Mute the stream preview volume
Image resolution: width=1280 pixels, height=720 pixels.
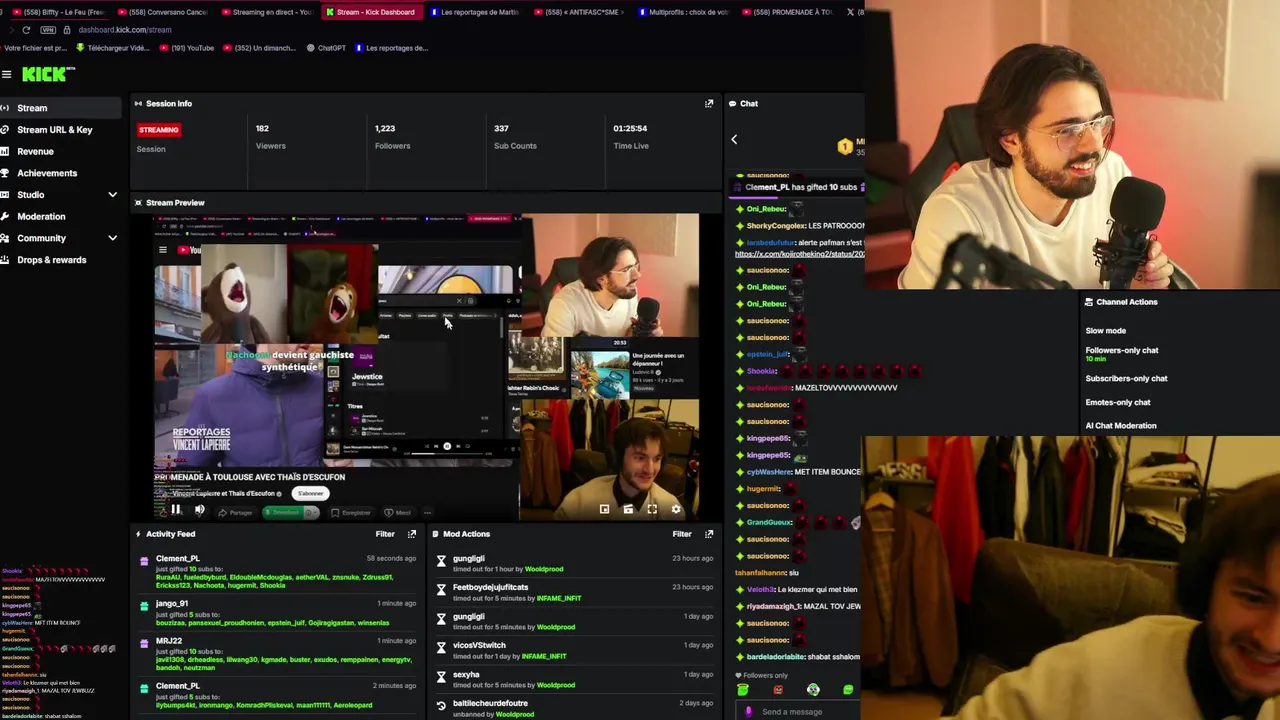point(199,510)
